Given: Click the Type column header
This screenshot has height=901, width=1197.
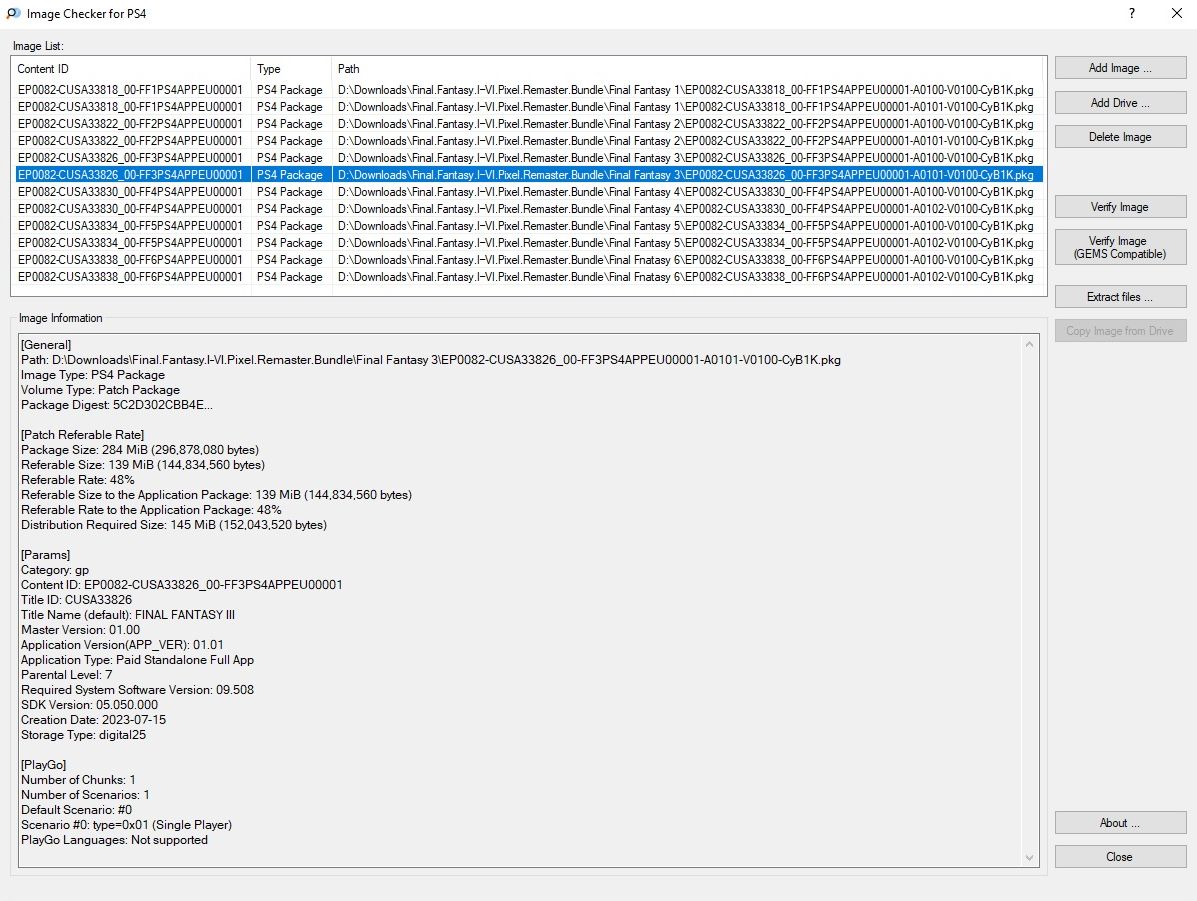Looking at the screenshot, I should [x=292, y=69].
